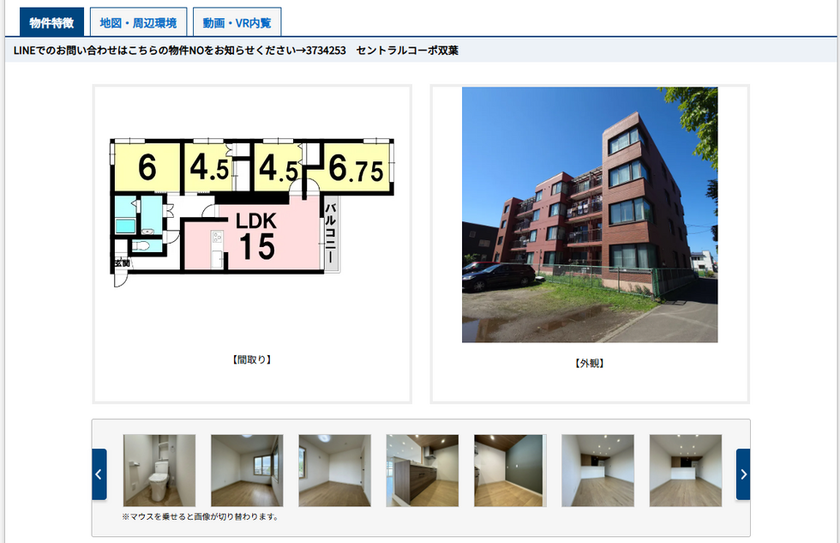This screenshot has width=840, height=543.
Task: Select the third thumbnail, room with left window
Action: click(334, 470)
